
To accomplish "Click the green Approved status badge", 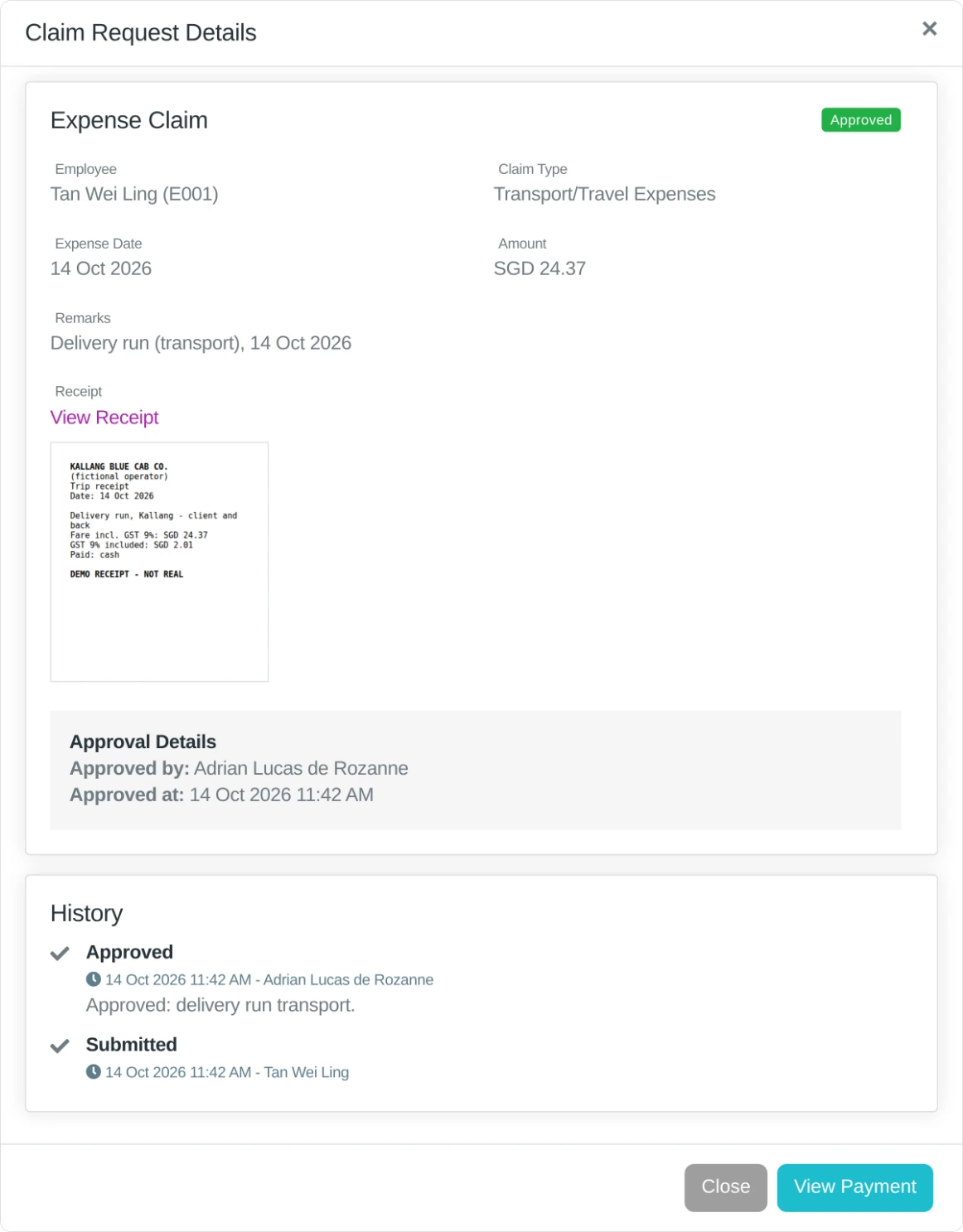I will point(860,120).
